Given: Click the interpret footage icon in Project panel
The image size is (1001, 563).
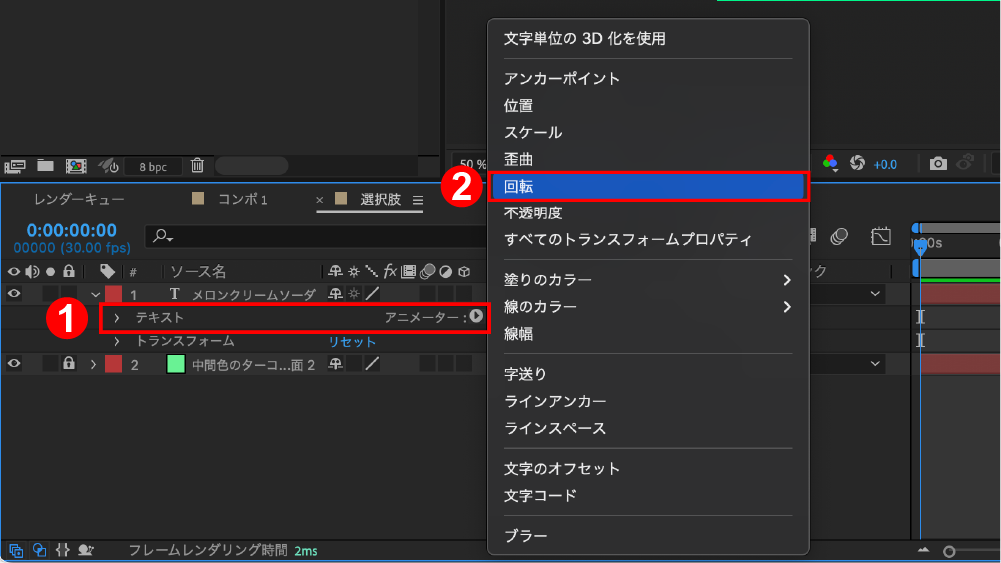Looking at the screenshot, I should 15,167.
